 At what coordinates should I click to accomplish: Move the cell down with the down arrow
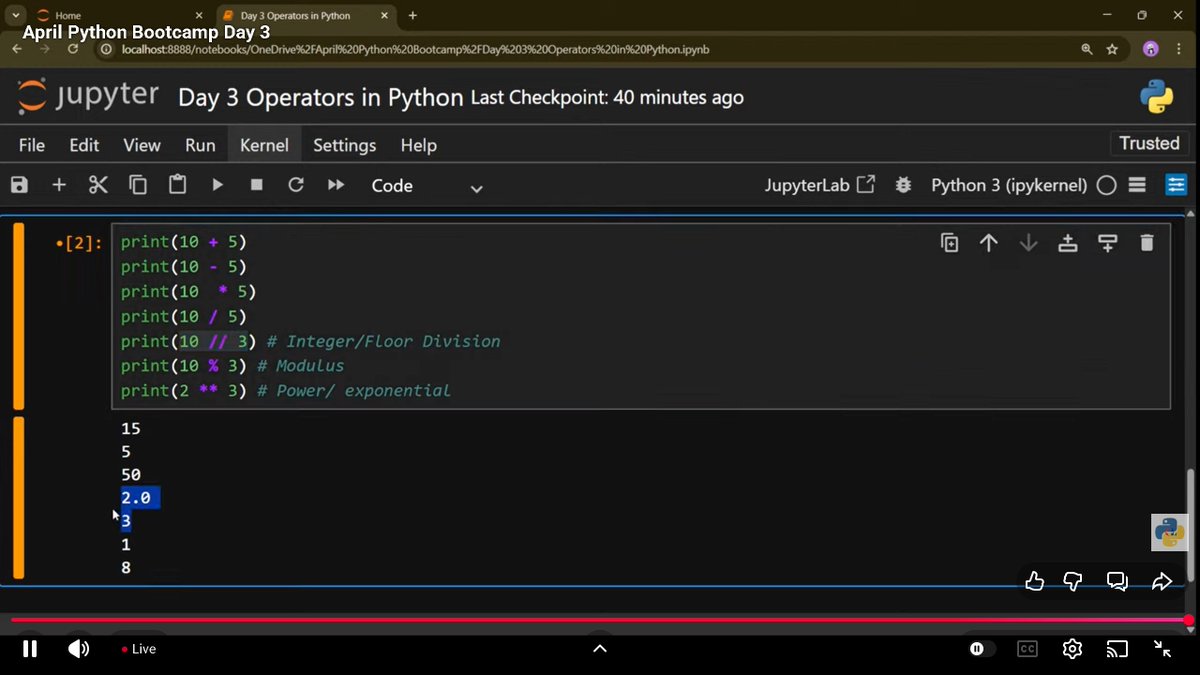1028,242
